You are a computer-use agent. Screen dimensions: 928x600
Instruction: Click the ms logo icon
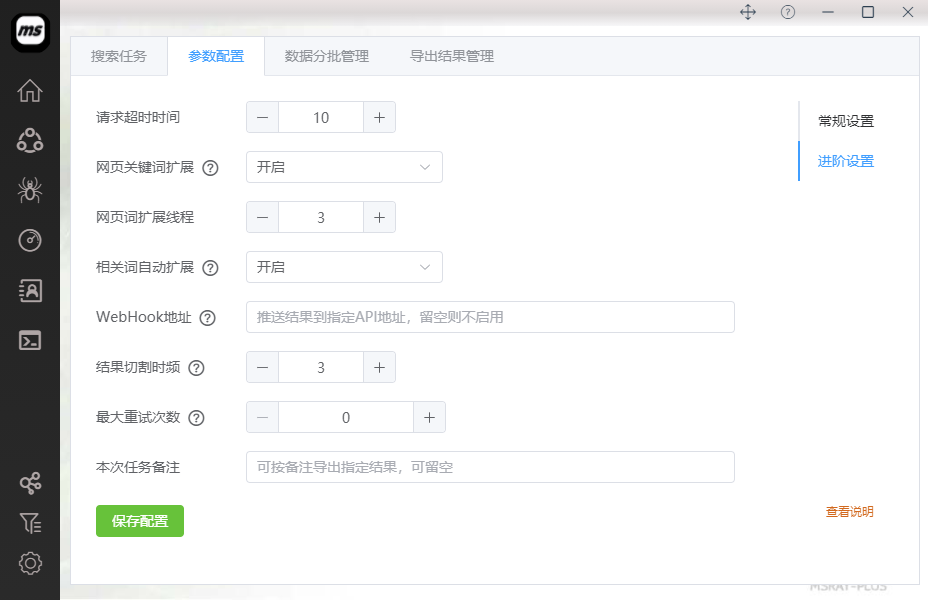(30, 32)
